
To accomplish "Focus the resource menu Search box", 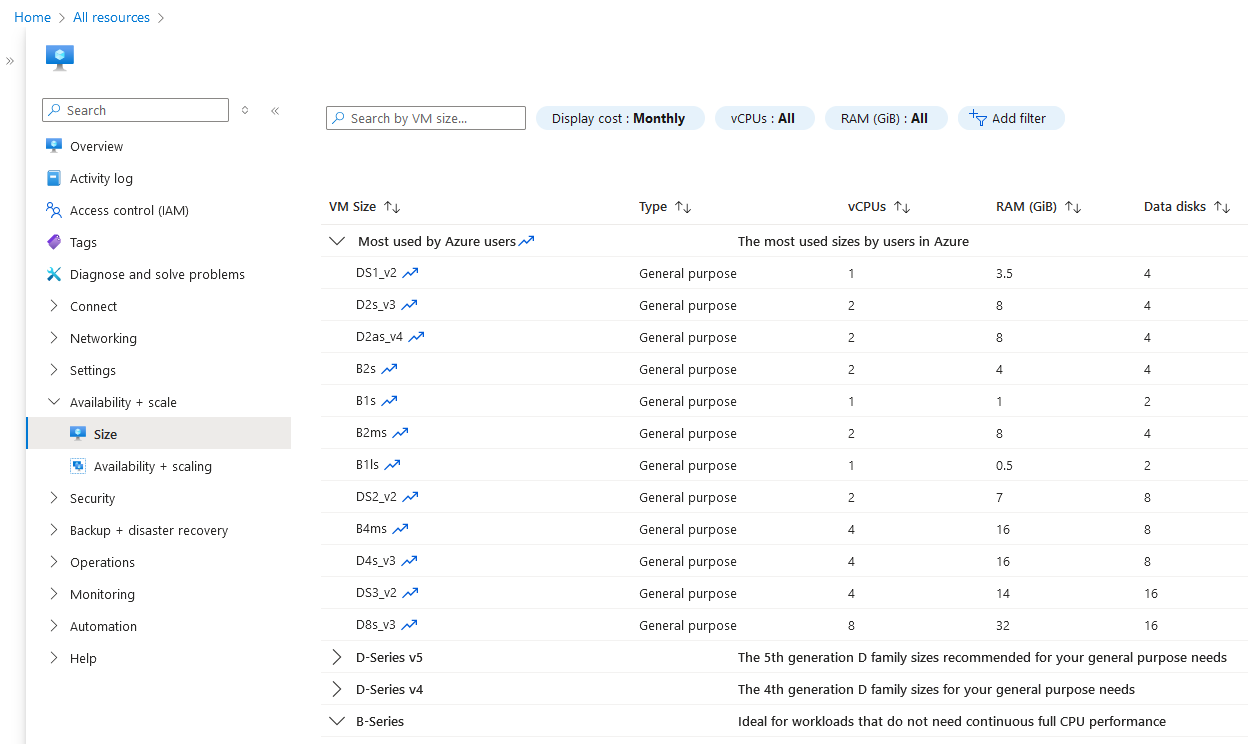I will [136, 110].
